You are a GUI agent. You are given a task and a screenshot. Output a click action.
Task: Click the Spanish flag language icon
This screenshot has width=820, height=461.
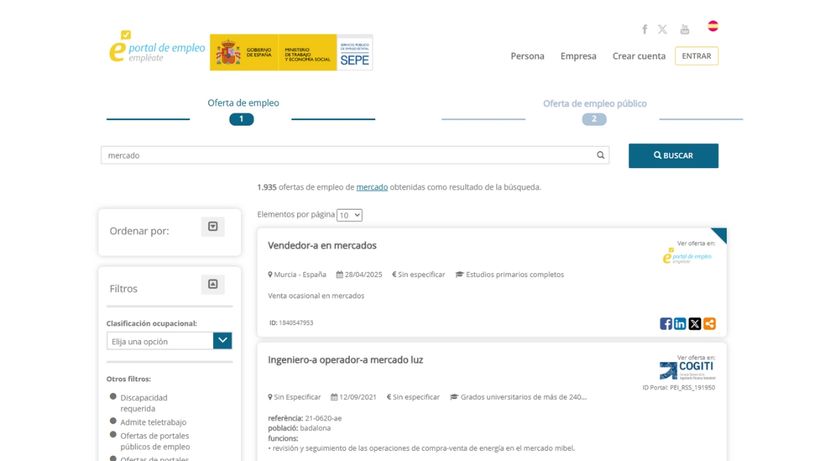point(713,26)
